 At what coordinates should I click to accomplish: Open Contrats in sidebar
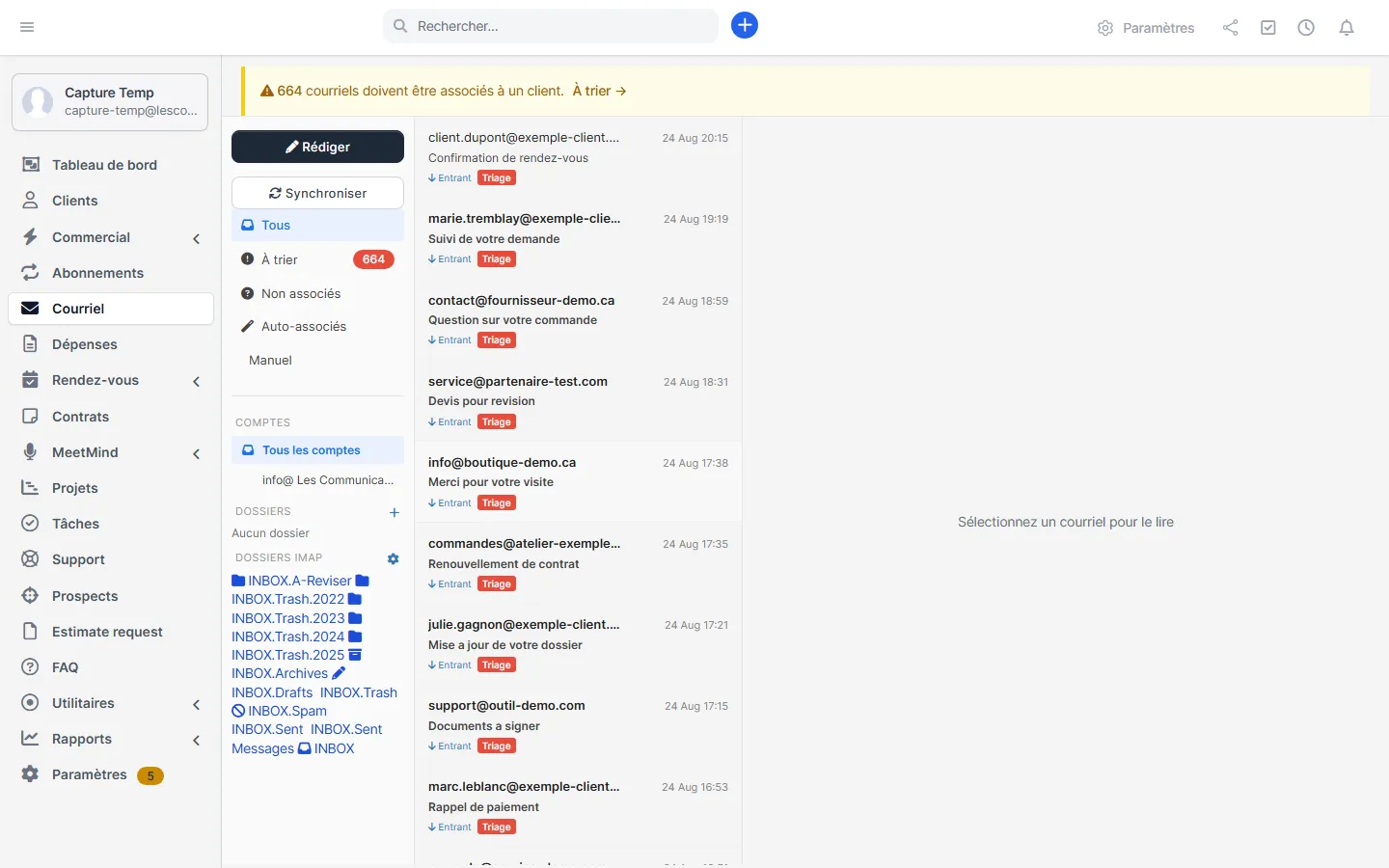80,417
